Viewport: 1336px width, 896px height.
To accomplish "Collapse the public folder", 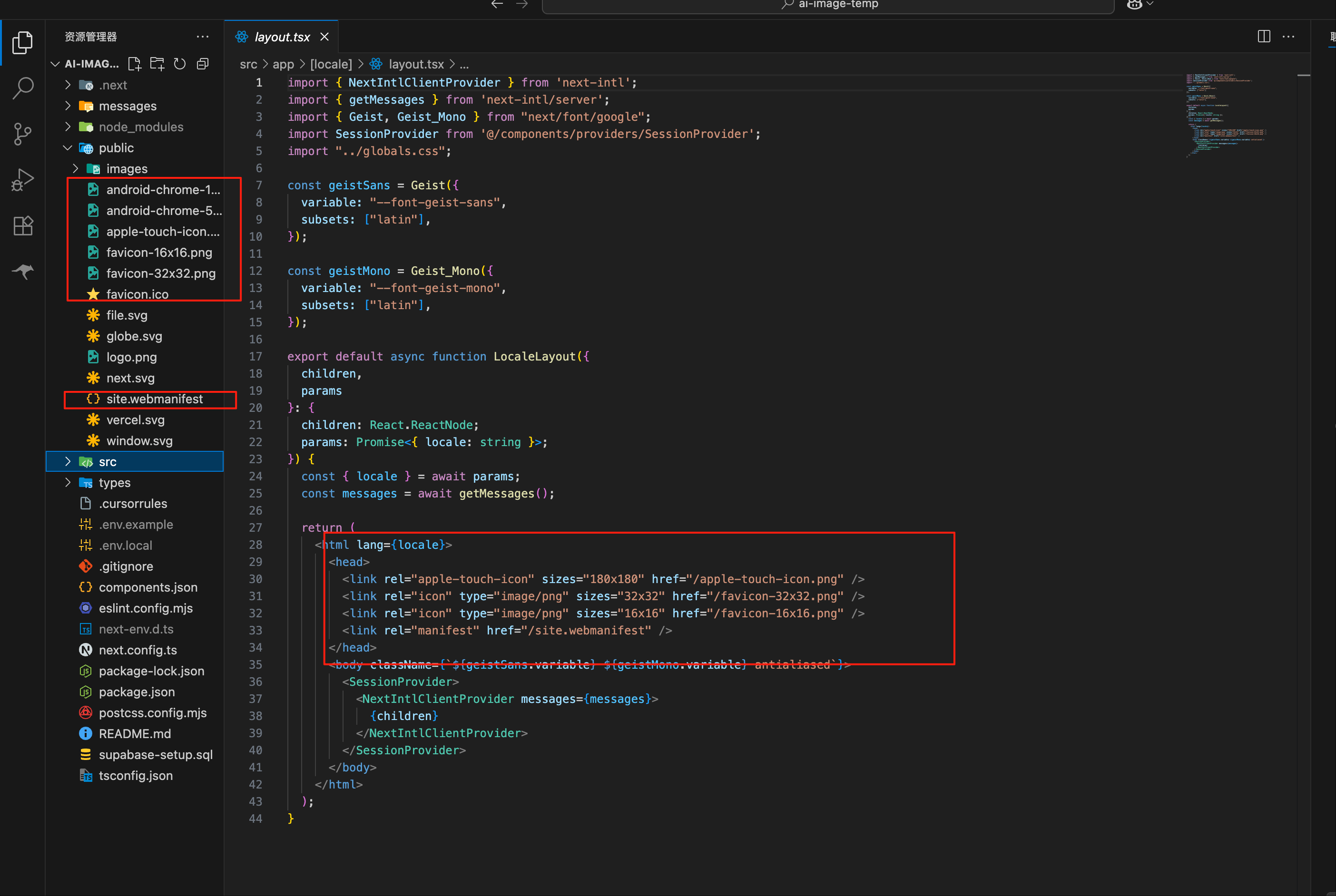I will (134, 148).
